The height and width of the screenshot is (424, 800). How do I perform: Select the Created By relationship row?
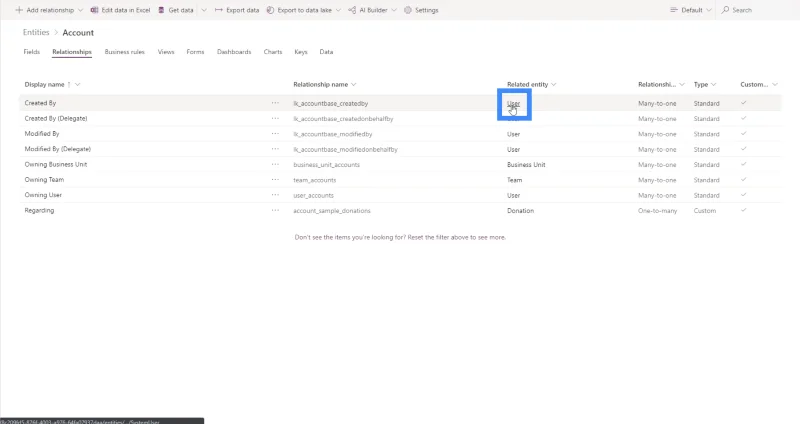(400, 103)
